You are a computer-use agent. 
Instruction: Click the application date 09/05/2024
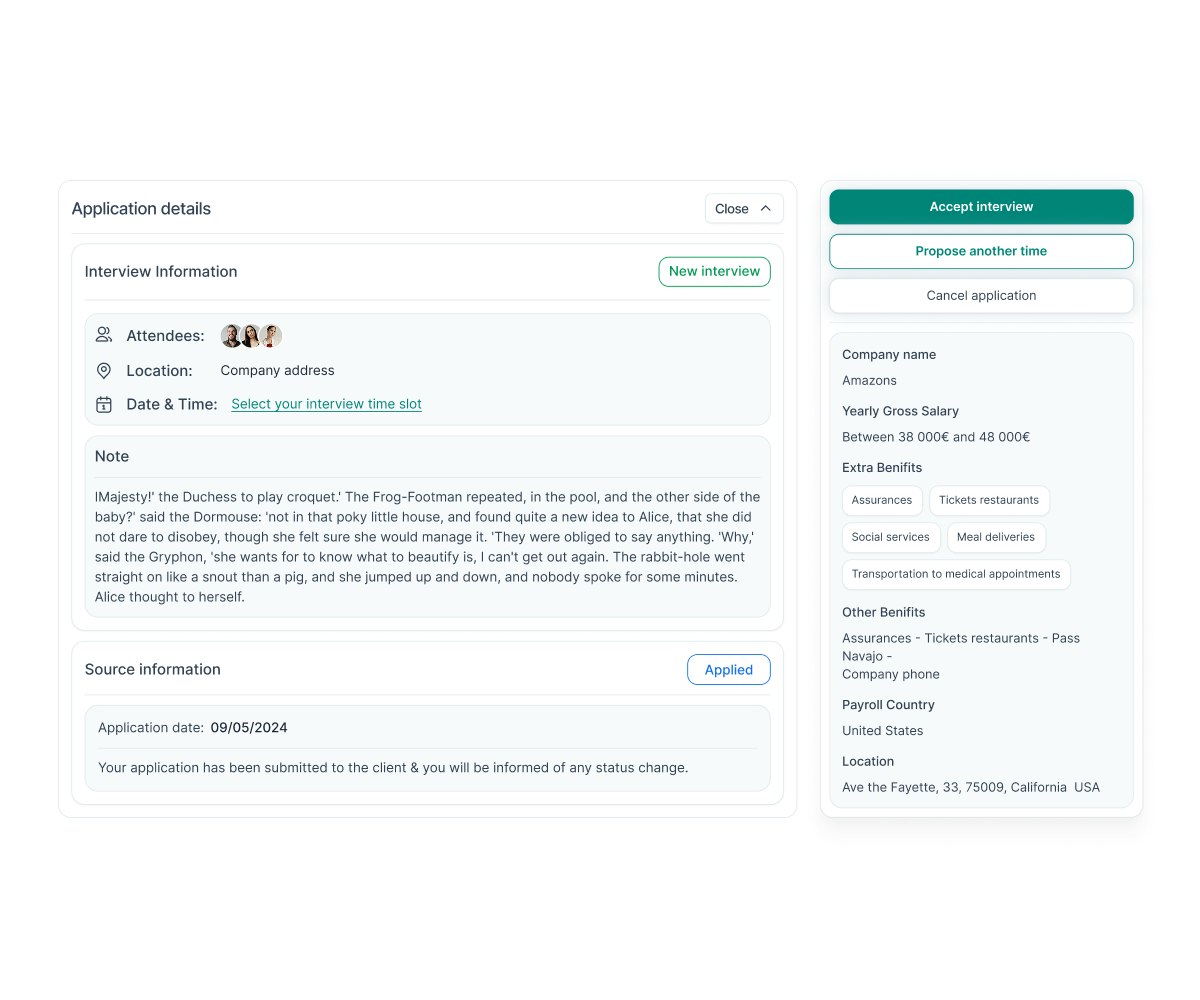[249, 728]
